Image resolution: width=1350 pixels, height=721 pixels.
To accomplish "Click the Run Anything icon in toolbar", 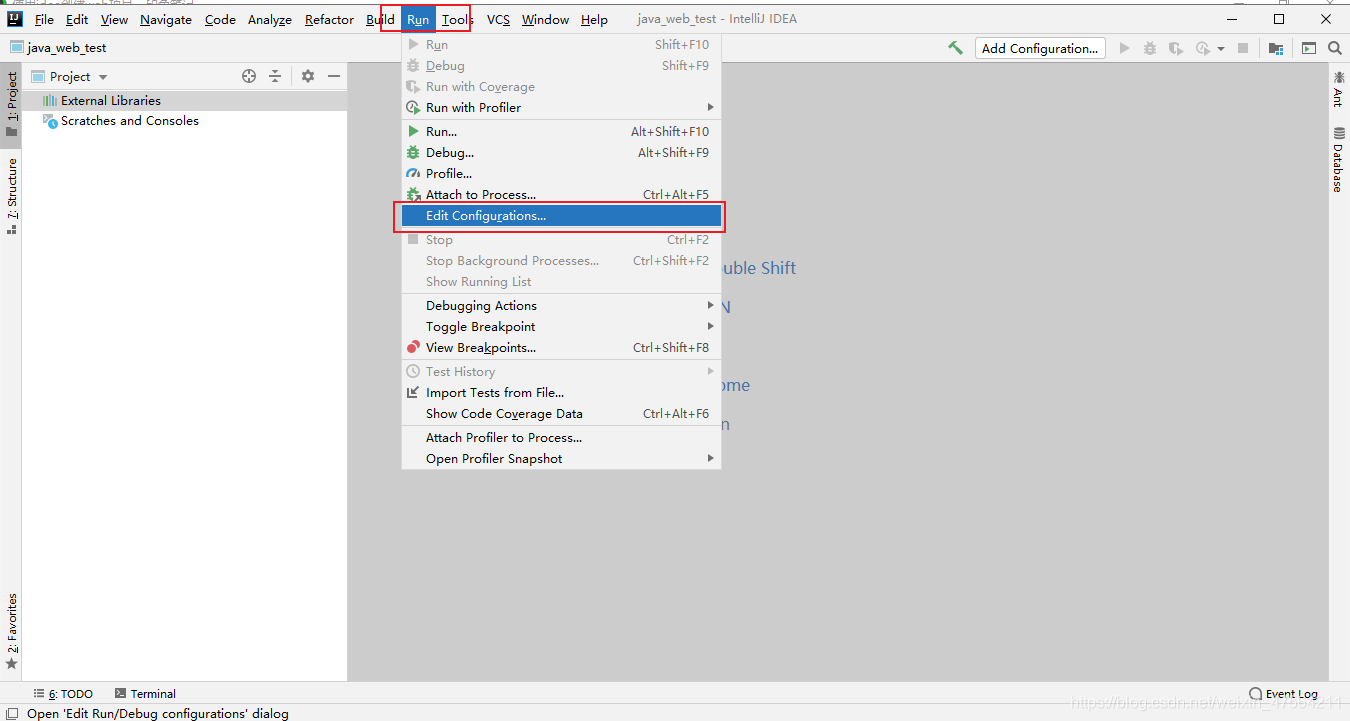I will pos(1309,48).
